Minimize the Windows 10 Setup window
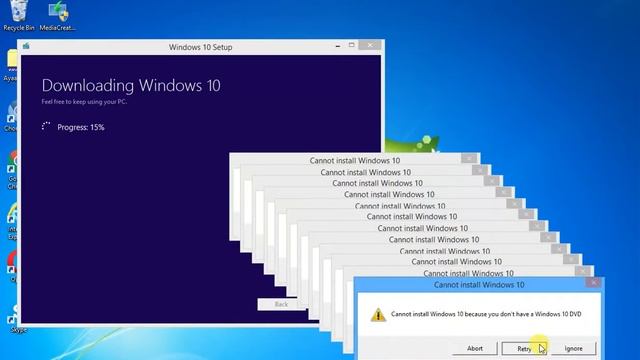This screenshot has height=360, width=640. 338,46
